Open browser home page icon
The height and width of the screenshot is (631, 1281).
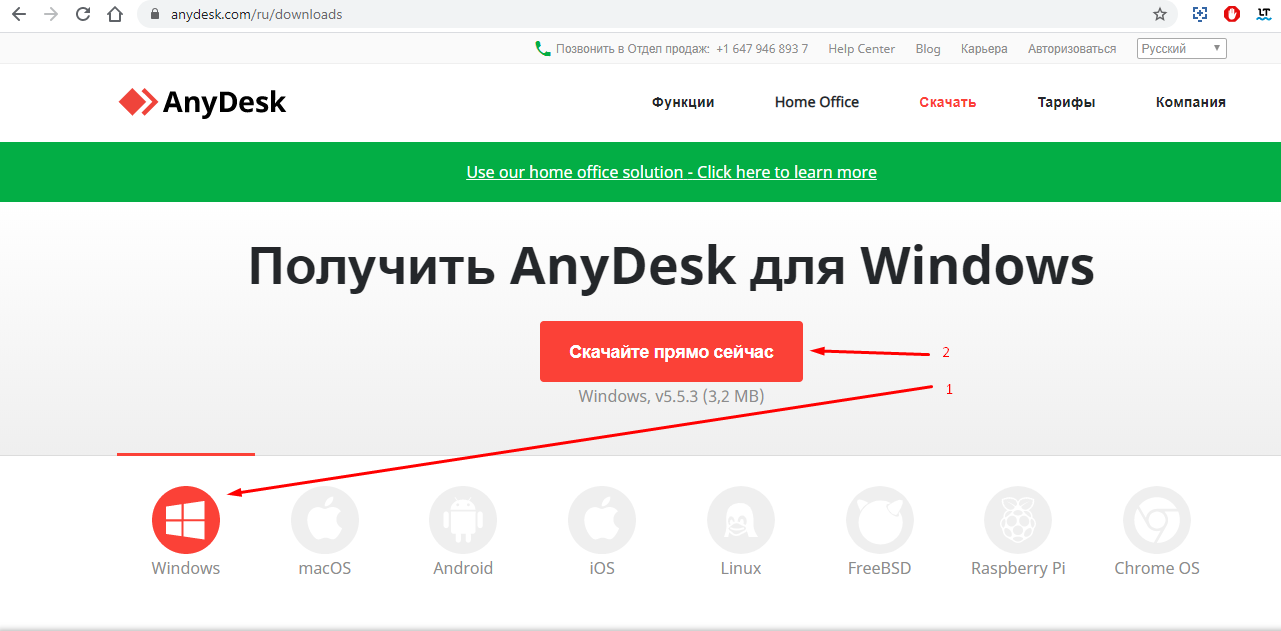(116, 15)
